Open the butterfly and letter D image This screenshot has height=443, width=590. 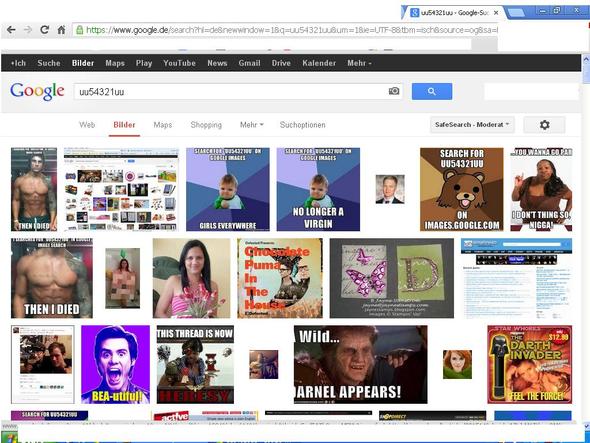(392, 278)
